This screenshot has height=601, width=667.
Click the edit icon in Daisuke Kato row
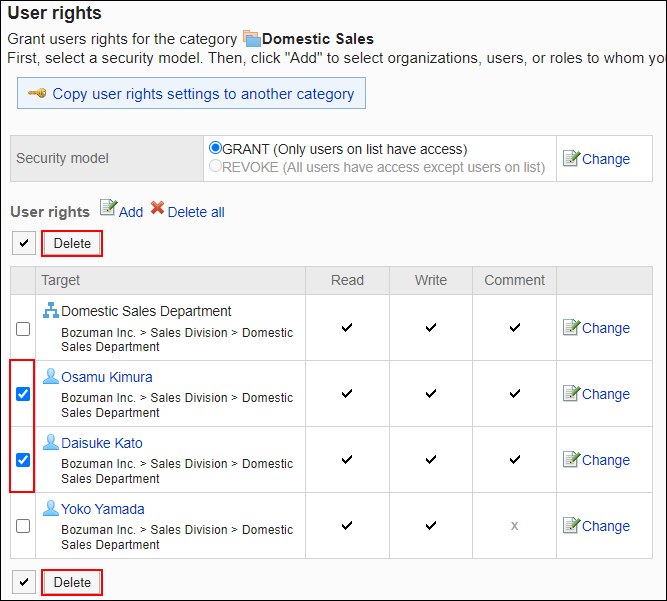571,459
